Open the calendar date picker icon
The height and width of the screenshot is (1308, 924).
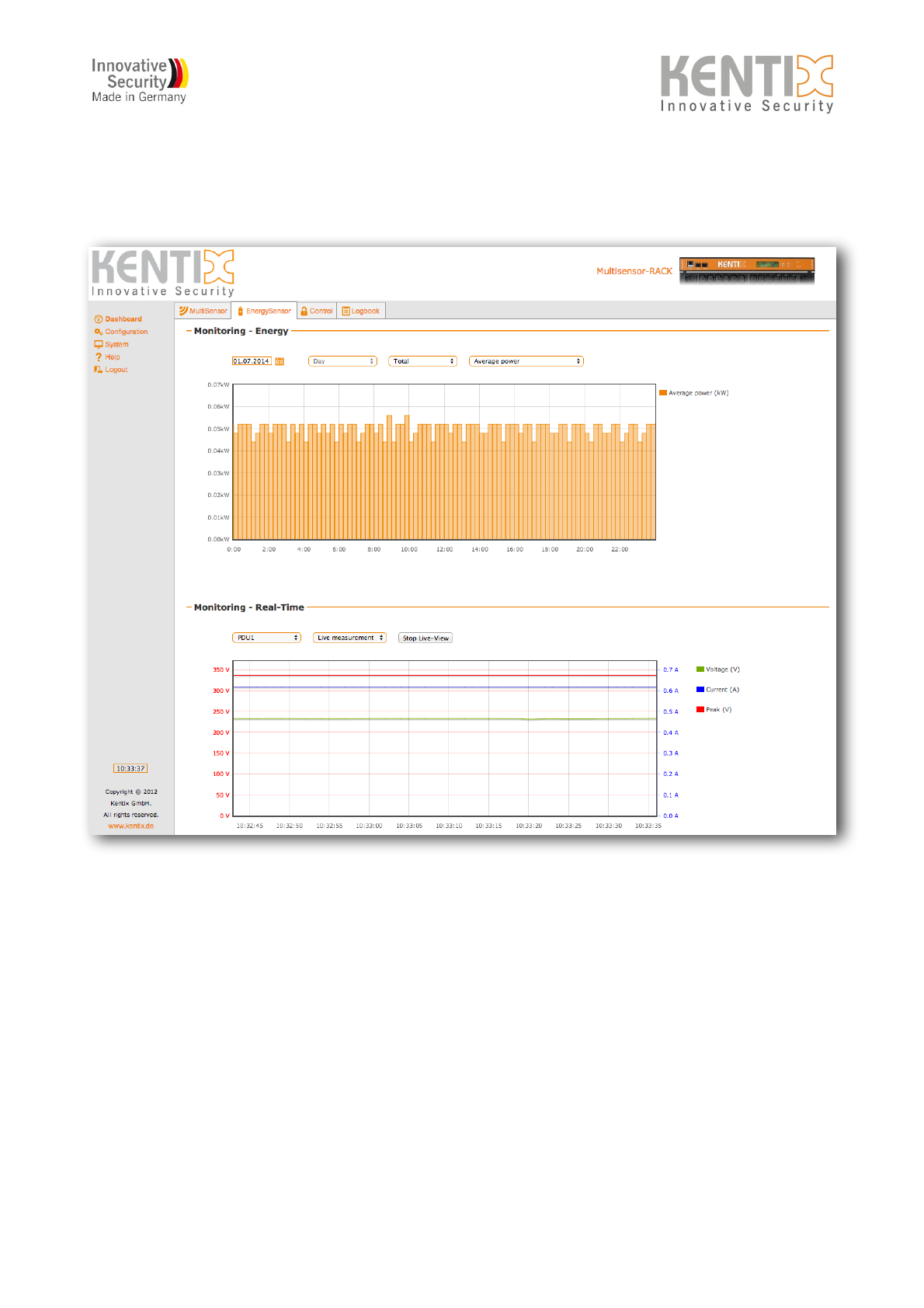pos(280,361)
